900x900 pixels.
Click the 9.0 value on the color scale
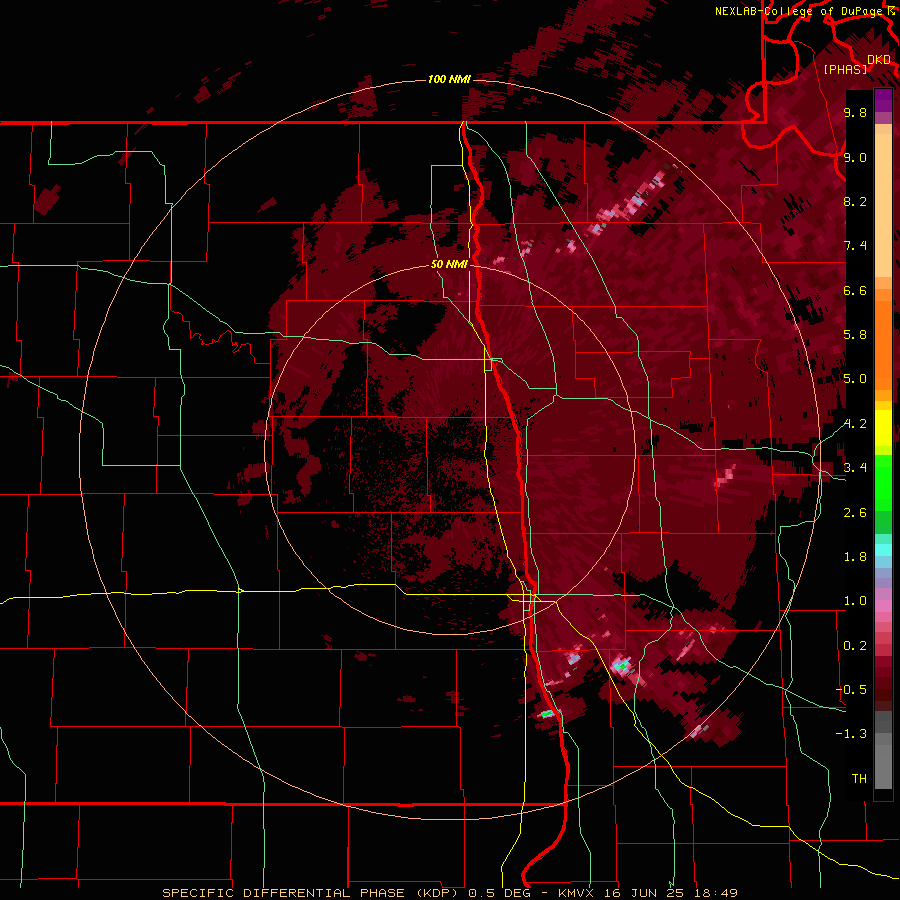(855, 157)
